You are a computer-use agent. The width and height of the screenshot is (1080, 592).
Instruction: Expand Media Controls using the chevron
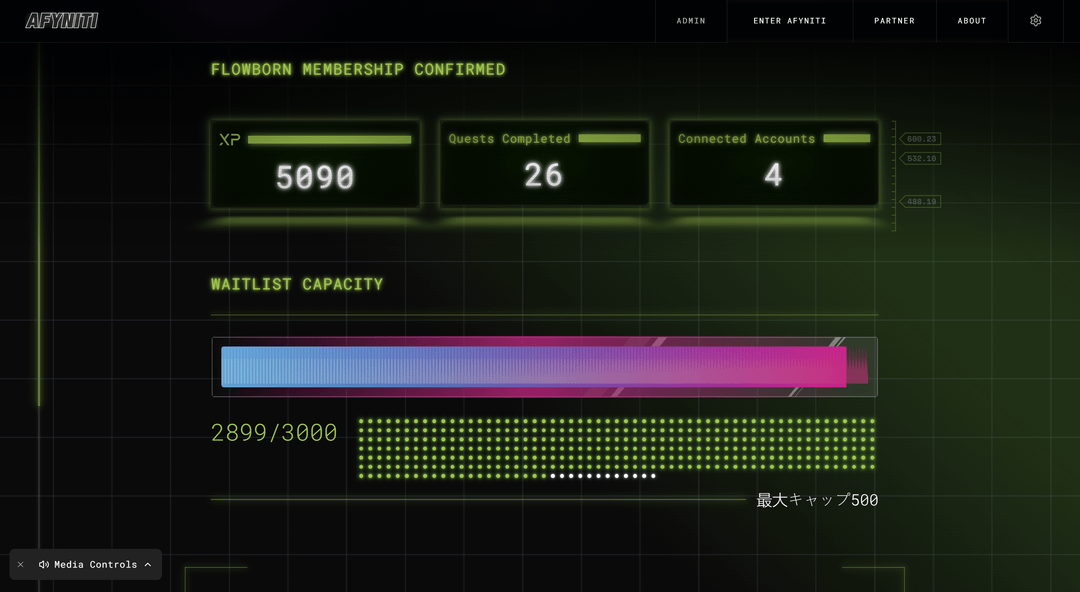point(148,565)
